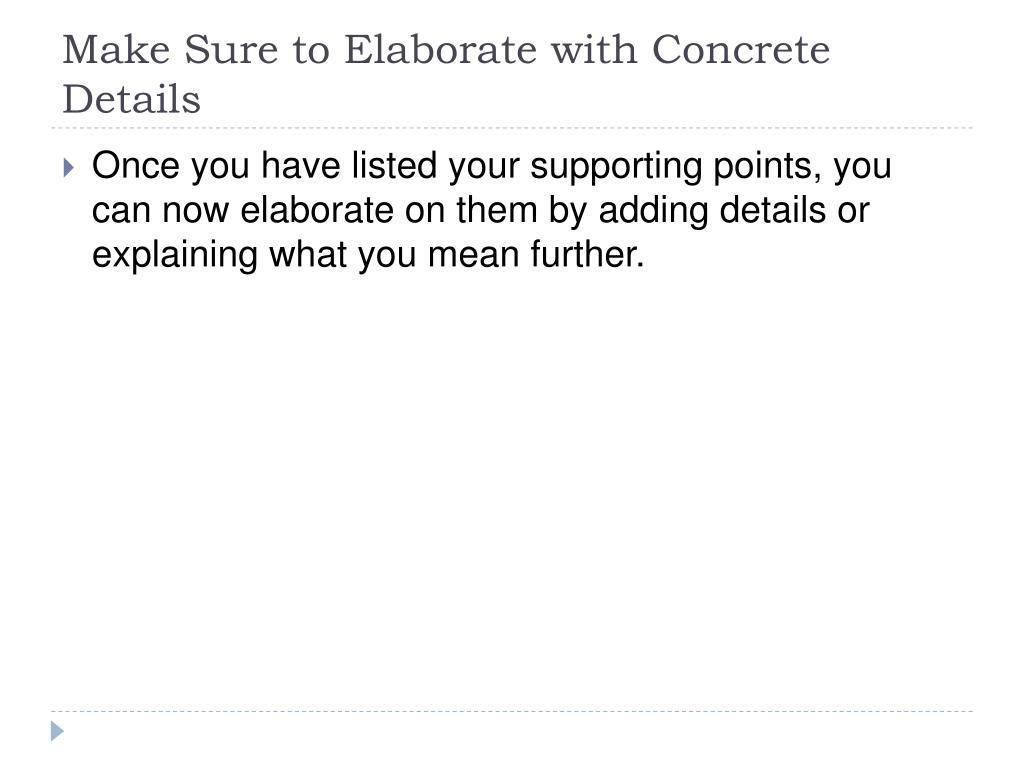Click the dotted divider line under the title
This screenshot has height=768, width=1024.
coord(512,128)
